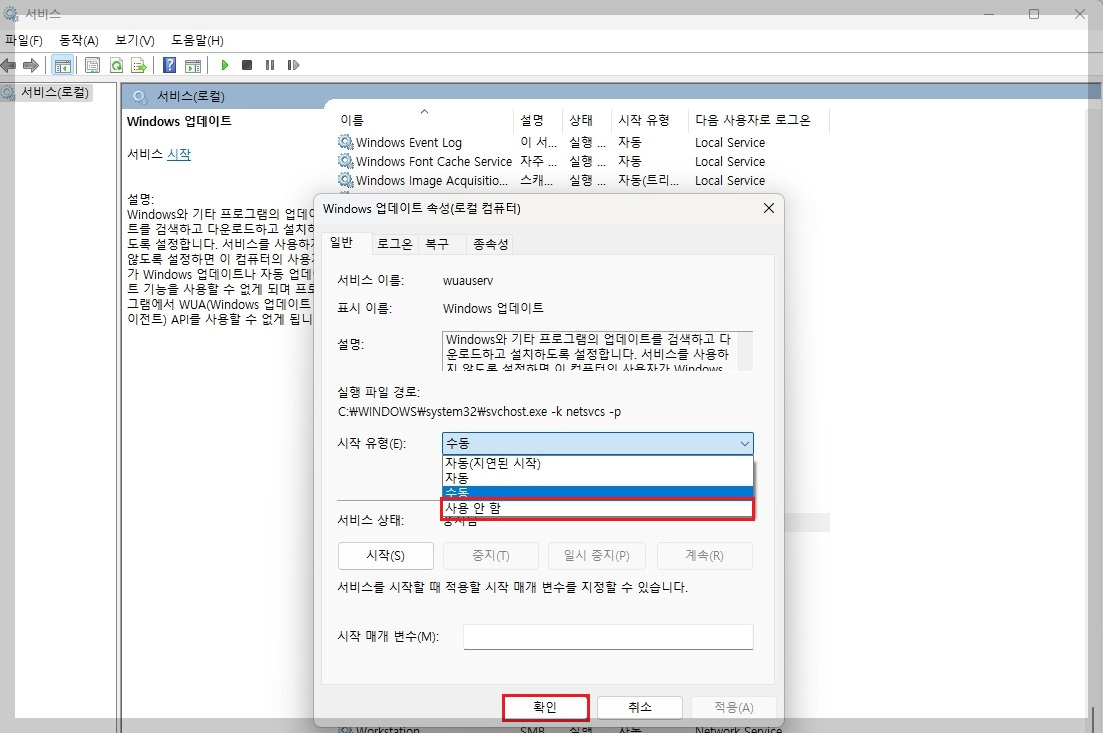The image size is (1103, 733).
Task: Click 자동(트리... startup cell of Image Acquisition
Action: point(649,180)
